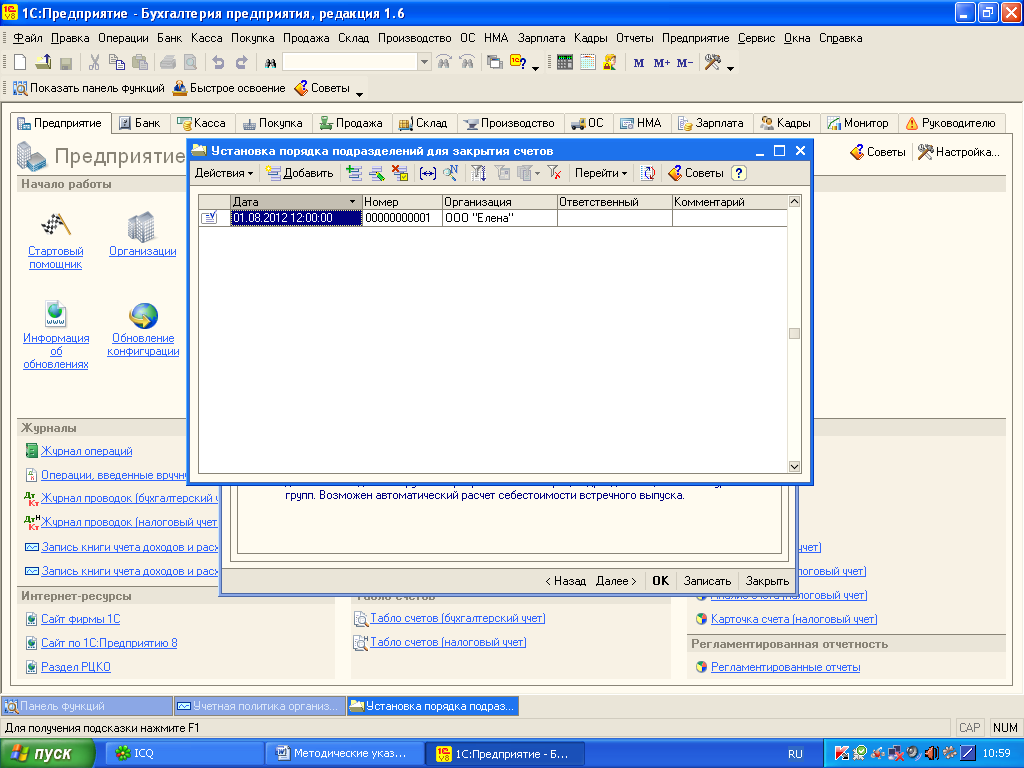Viewport: 1024px width, 768px height.
Task: Click the Paste clipboard icon
Action: coord(140,63)
